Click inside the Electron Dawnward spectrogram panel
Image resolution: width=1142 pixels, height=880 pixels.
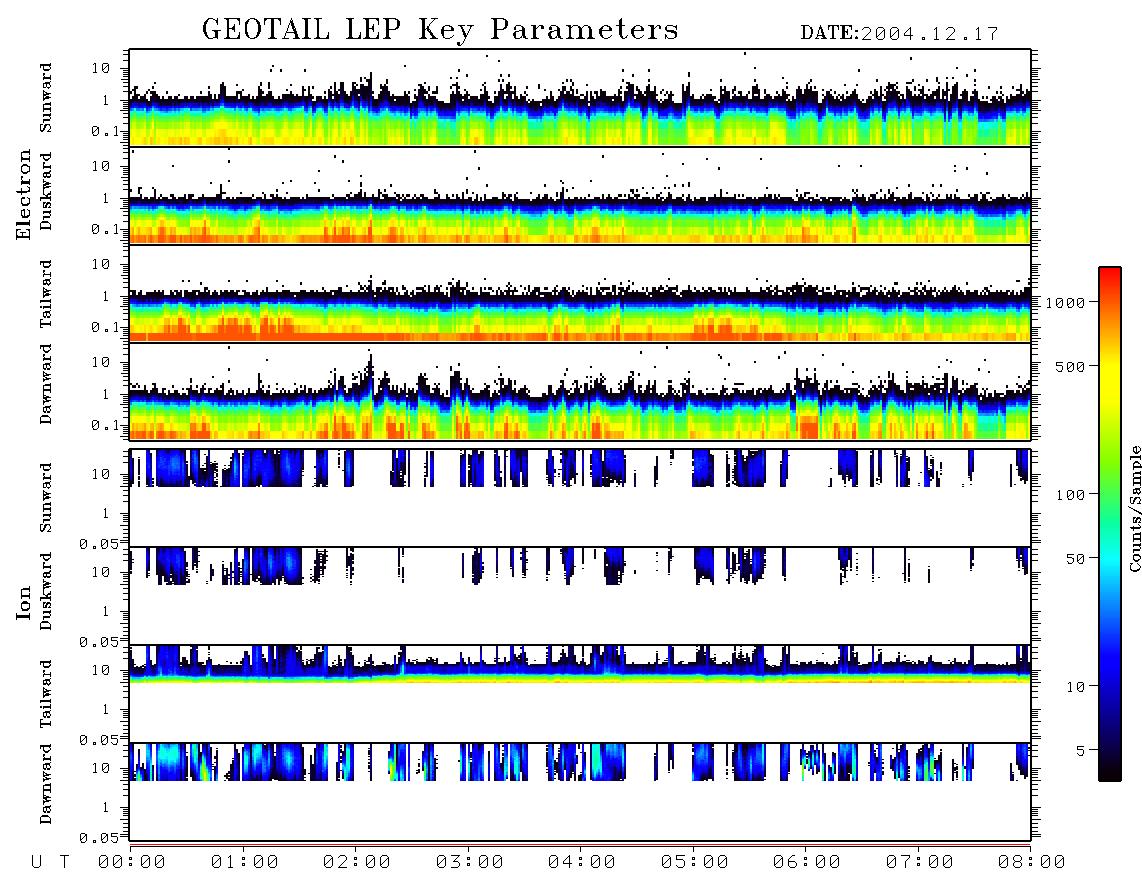(580, 391)
